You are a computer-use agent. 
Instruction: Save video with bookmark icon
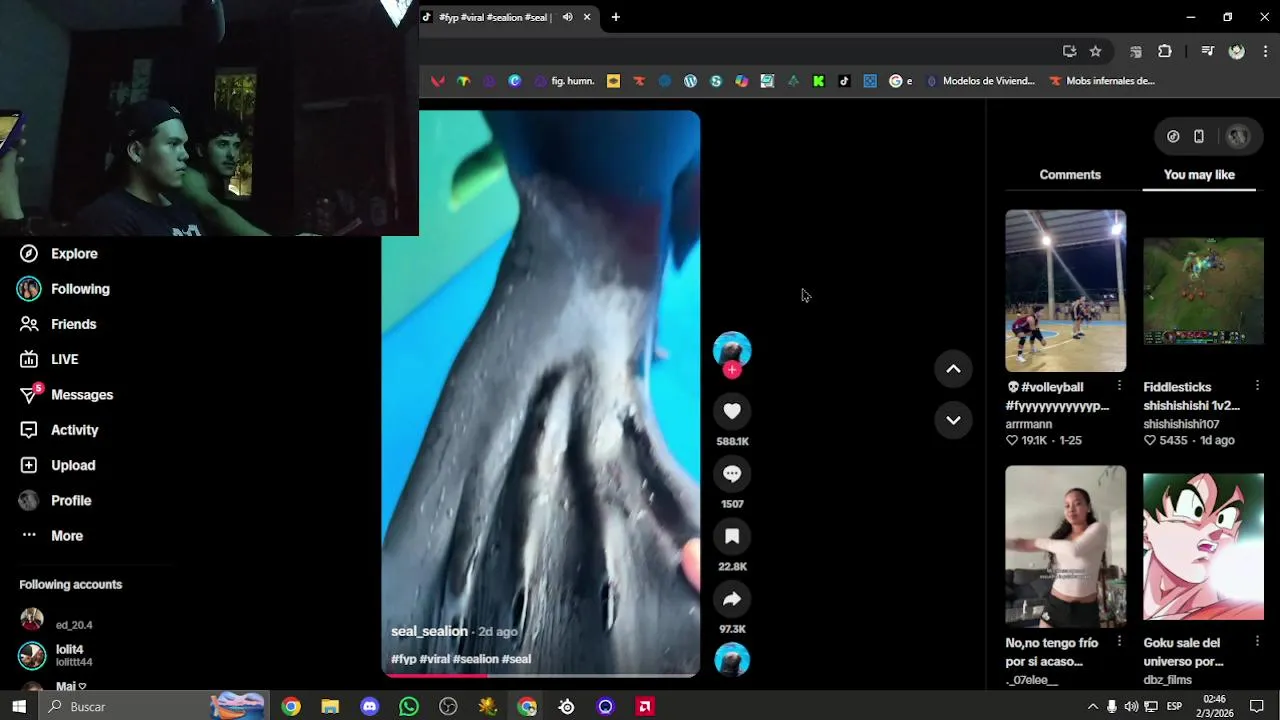732,537
